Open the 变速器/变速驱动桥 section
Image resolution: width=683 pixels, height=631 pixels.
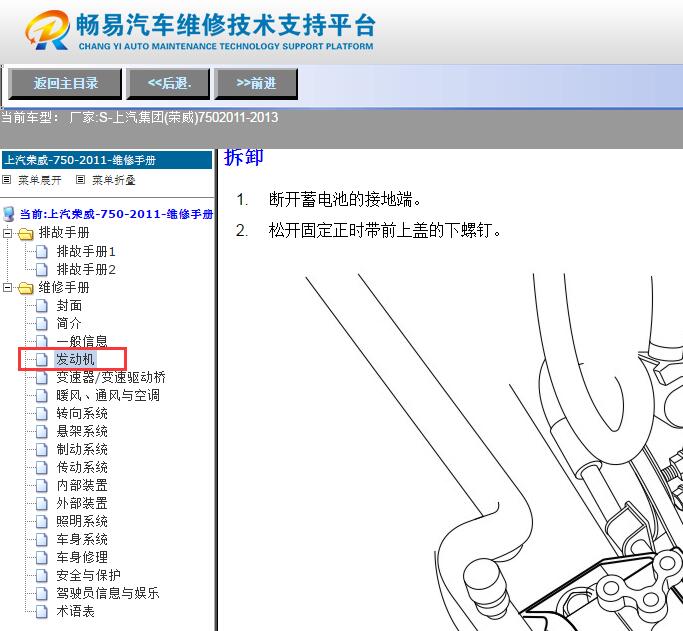pos(111,377)
